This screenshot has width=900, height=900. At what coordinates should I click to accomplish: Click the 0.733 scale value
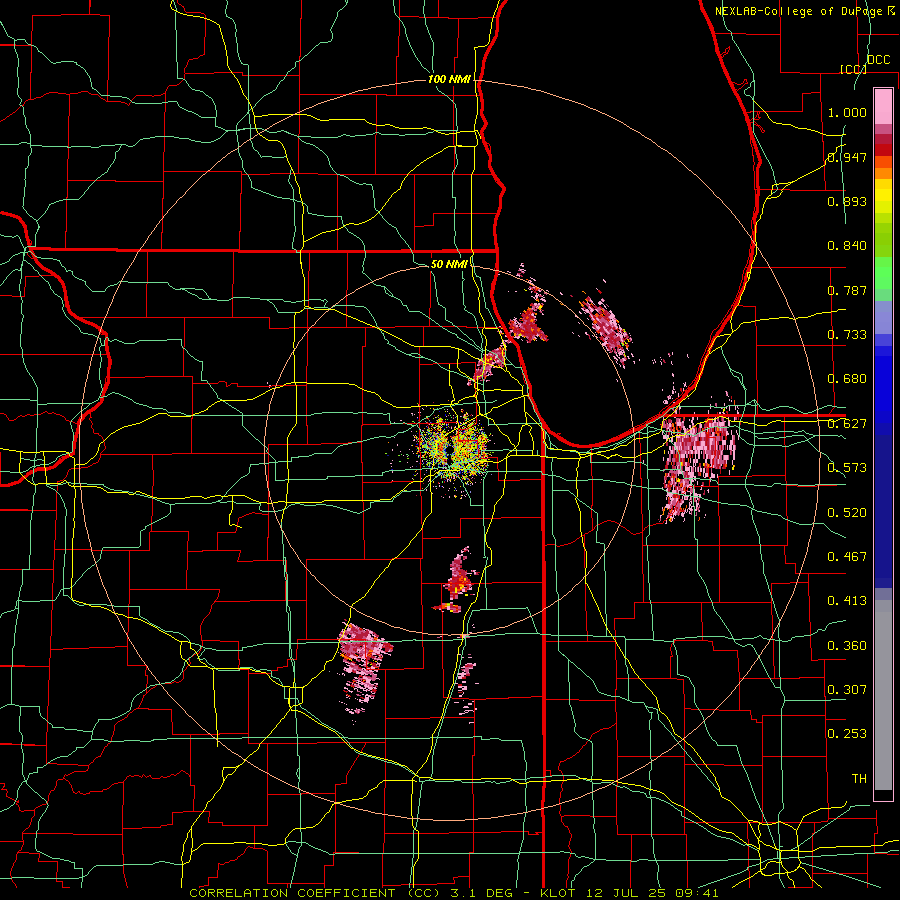pyautogui.click(x=847, y=335)
